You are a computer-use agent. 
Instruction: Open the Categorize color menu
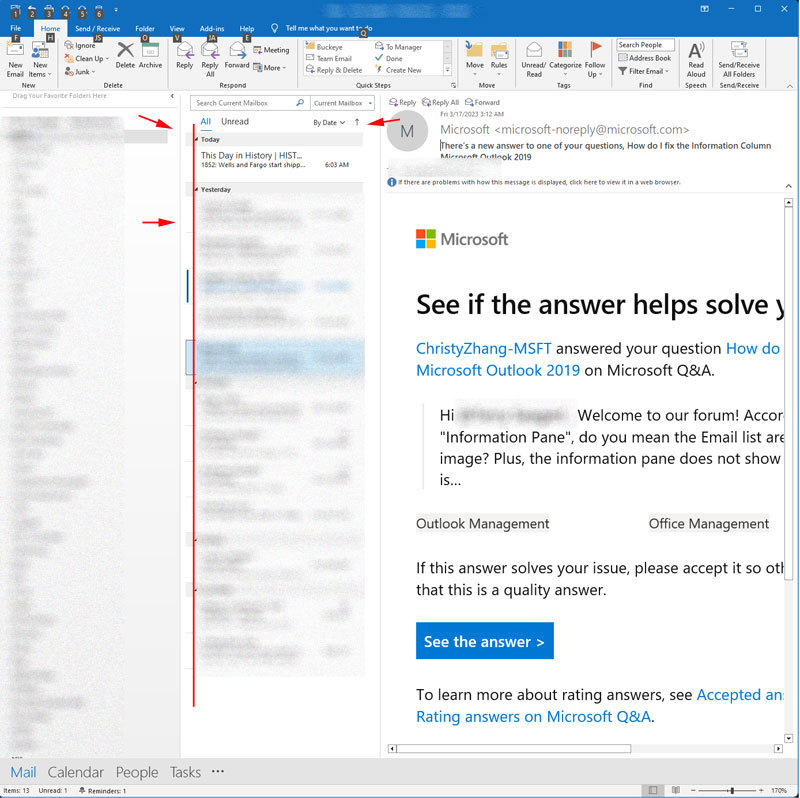(565, 60)
